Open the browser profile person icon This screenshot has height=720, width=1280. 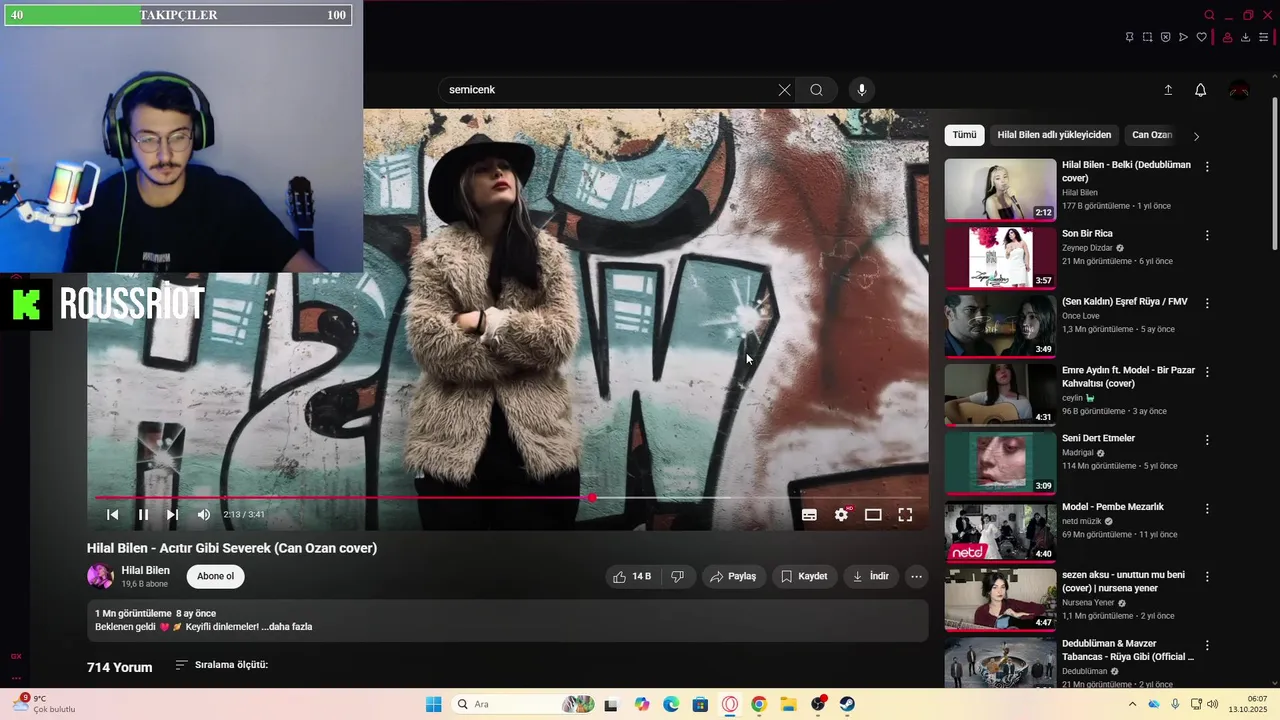coord(1227,37)
